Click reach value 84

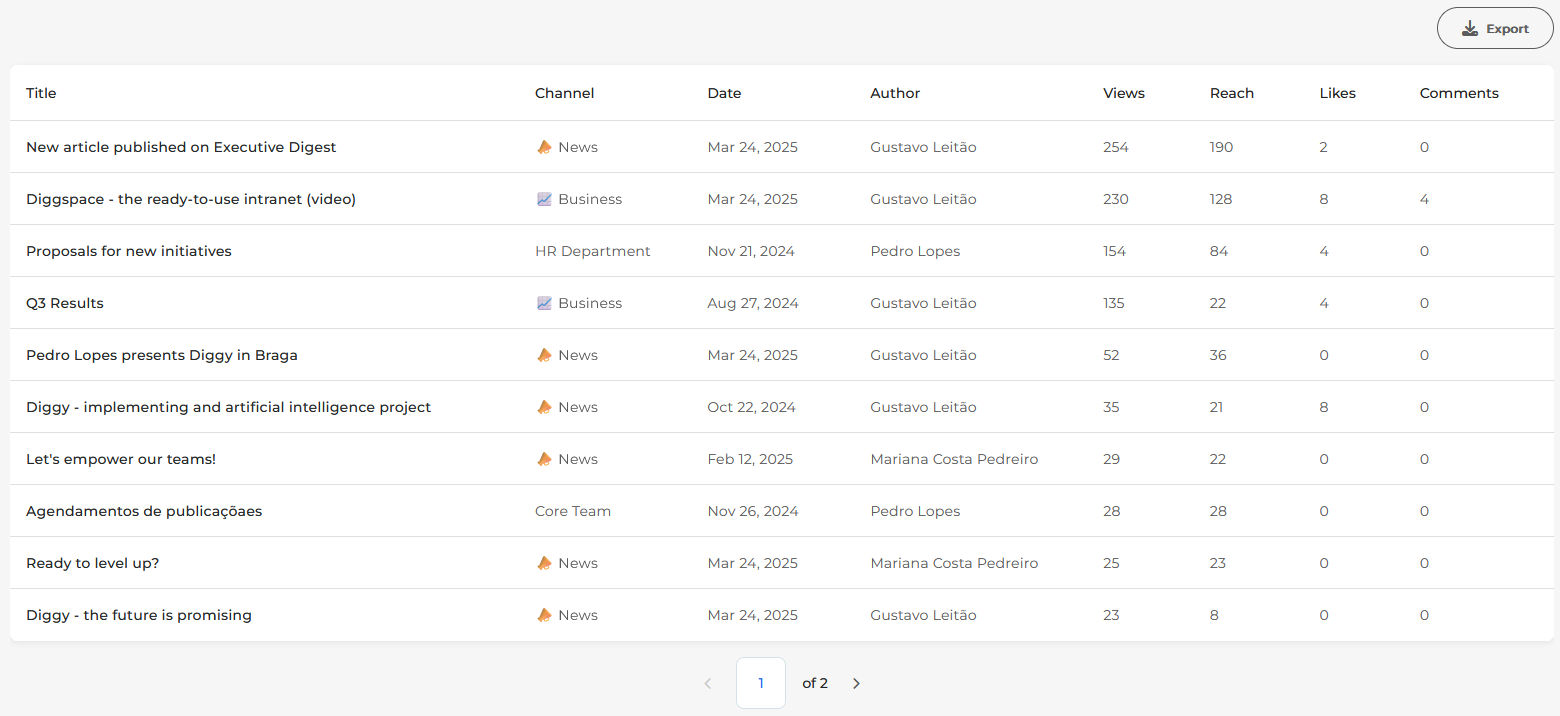(1219, 251)
